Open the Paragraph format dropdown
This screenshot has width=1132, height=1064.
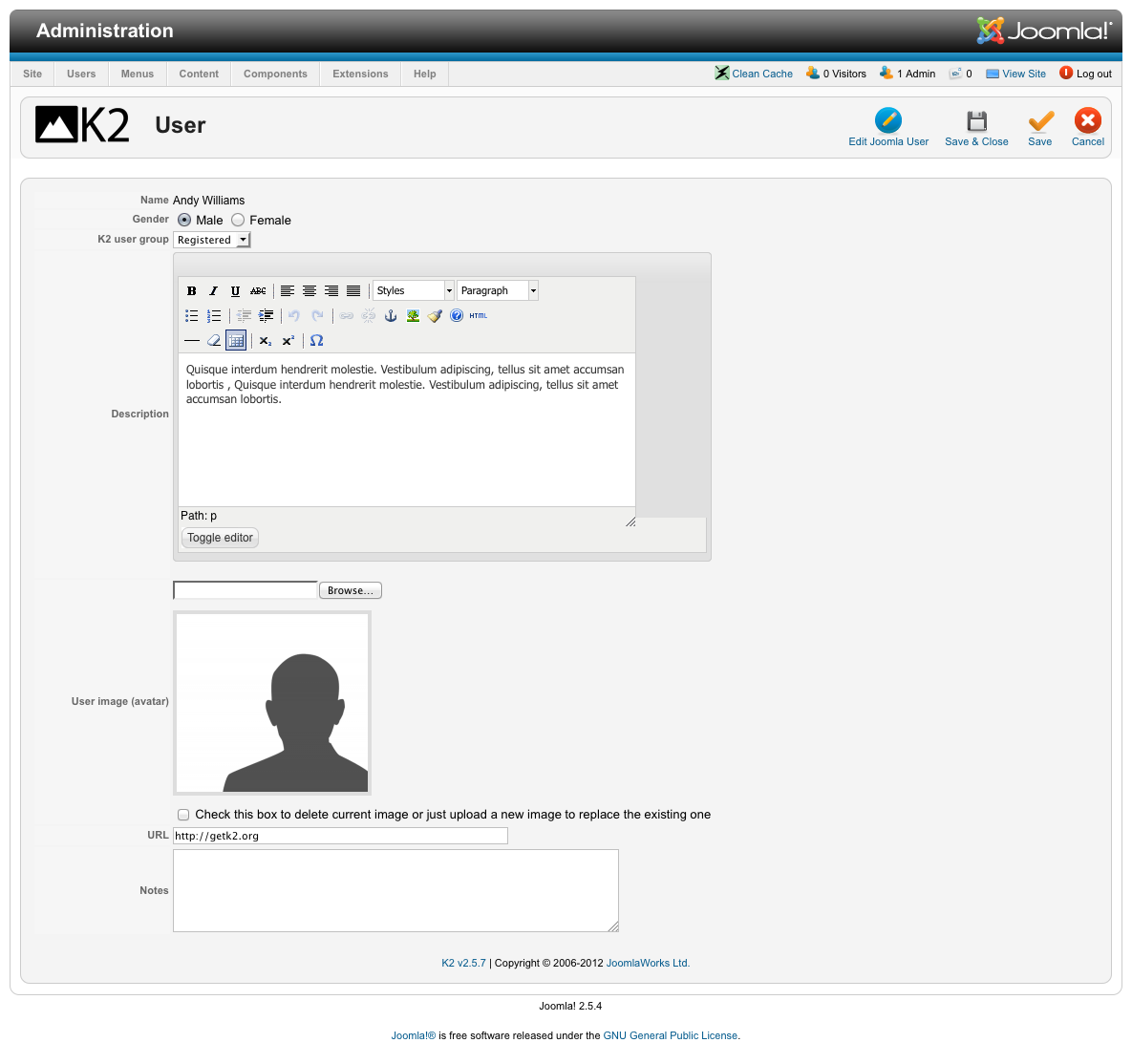tap(498, 290)
